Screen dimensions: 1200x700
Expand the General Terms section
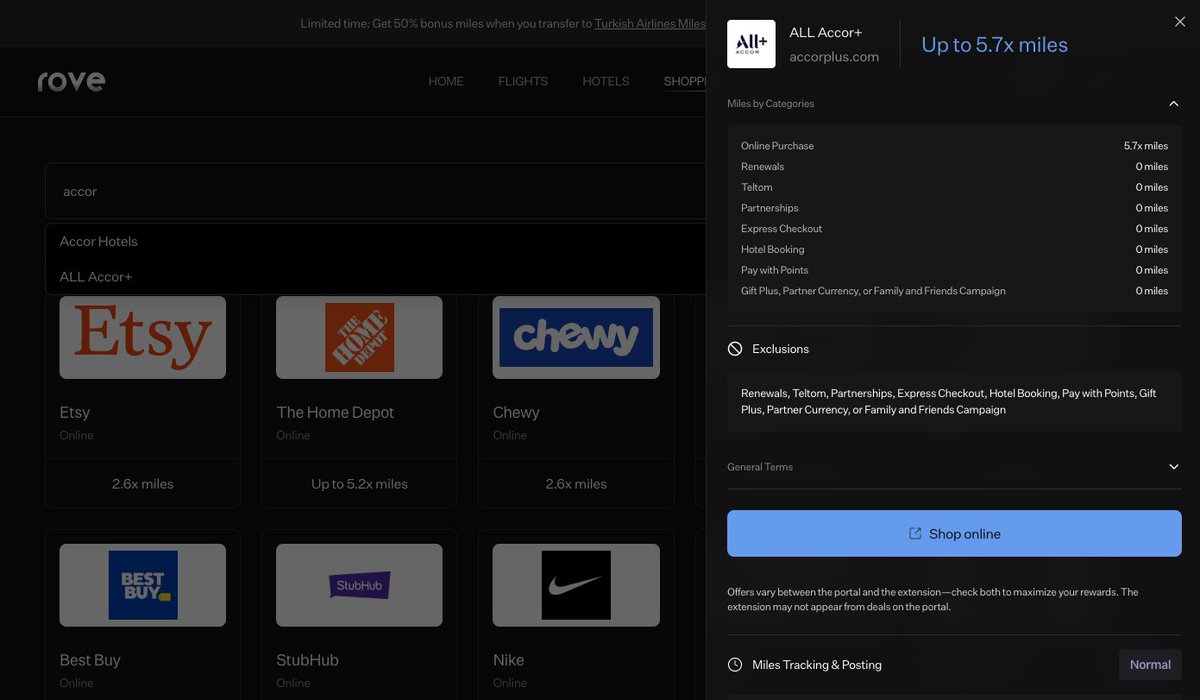click(x=1174, y=467)
